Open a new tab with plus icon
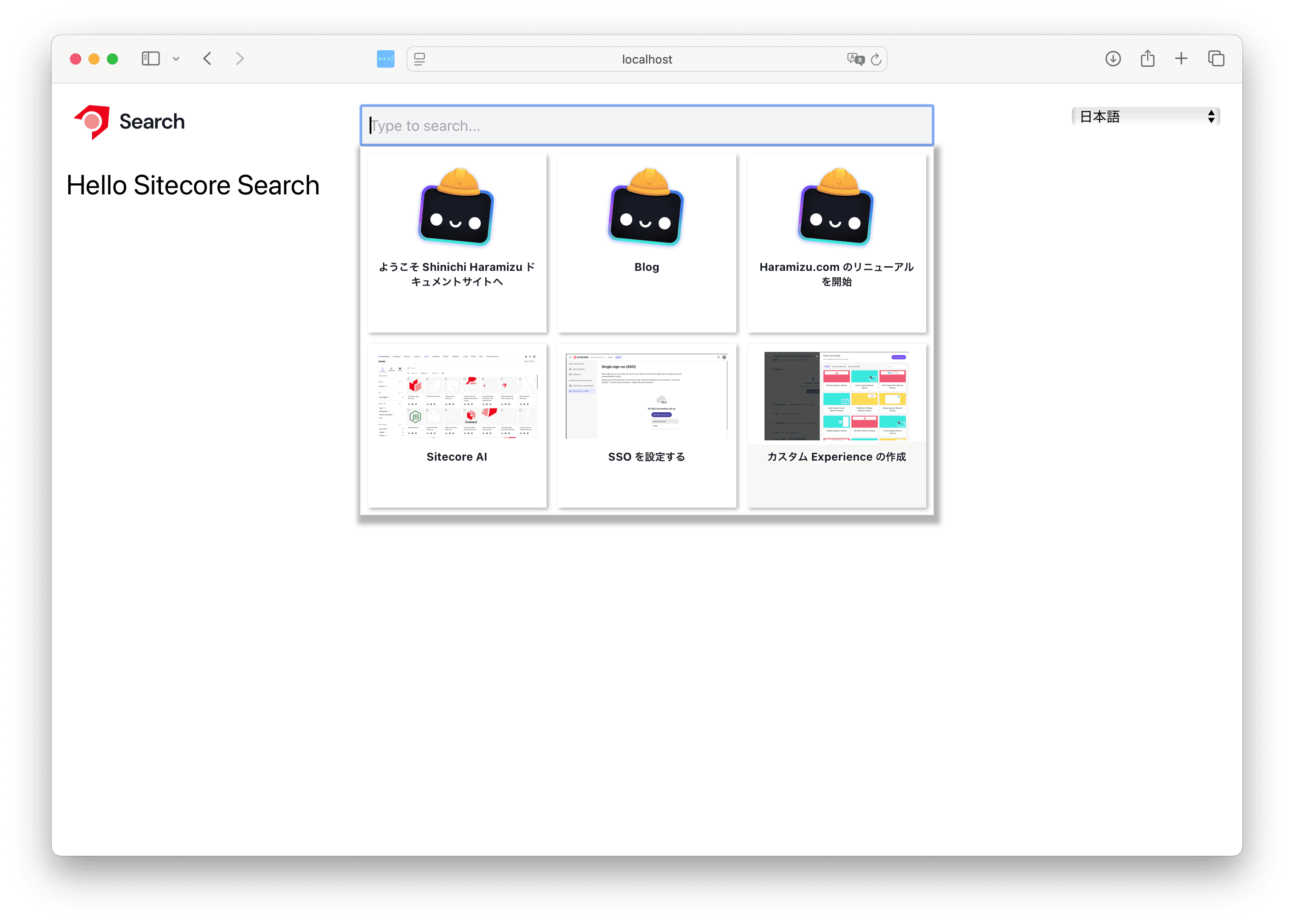This screenshot has height=924, width=1294. [x=1181, y=58]
